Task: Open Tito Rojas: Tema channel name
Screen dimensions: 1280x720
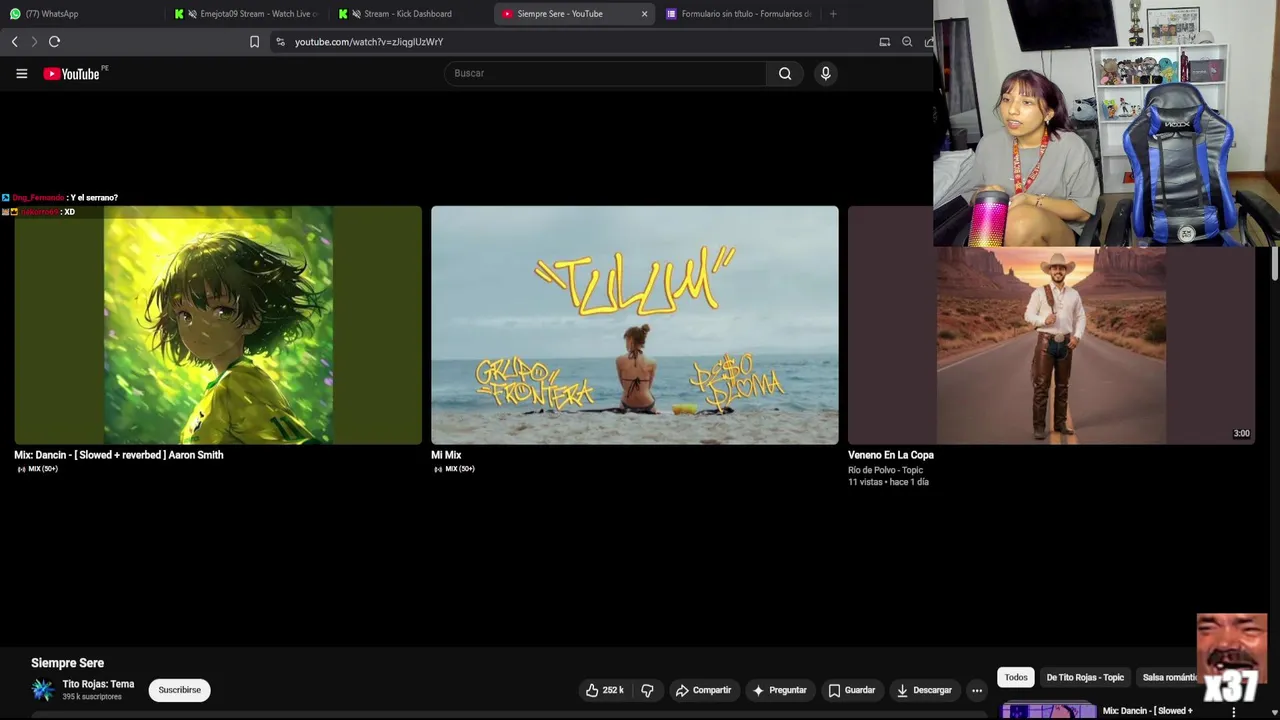Action: [98, 684]
